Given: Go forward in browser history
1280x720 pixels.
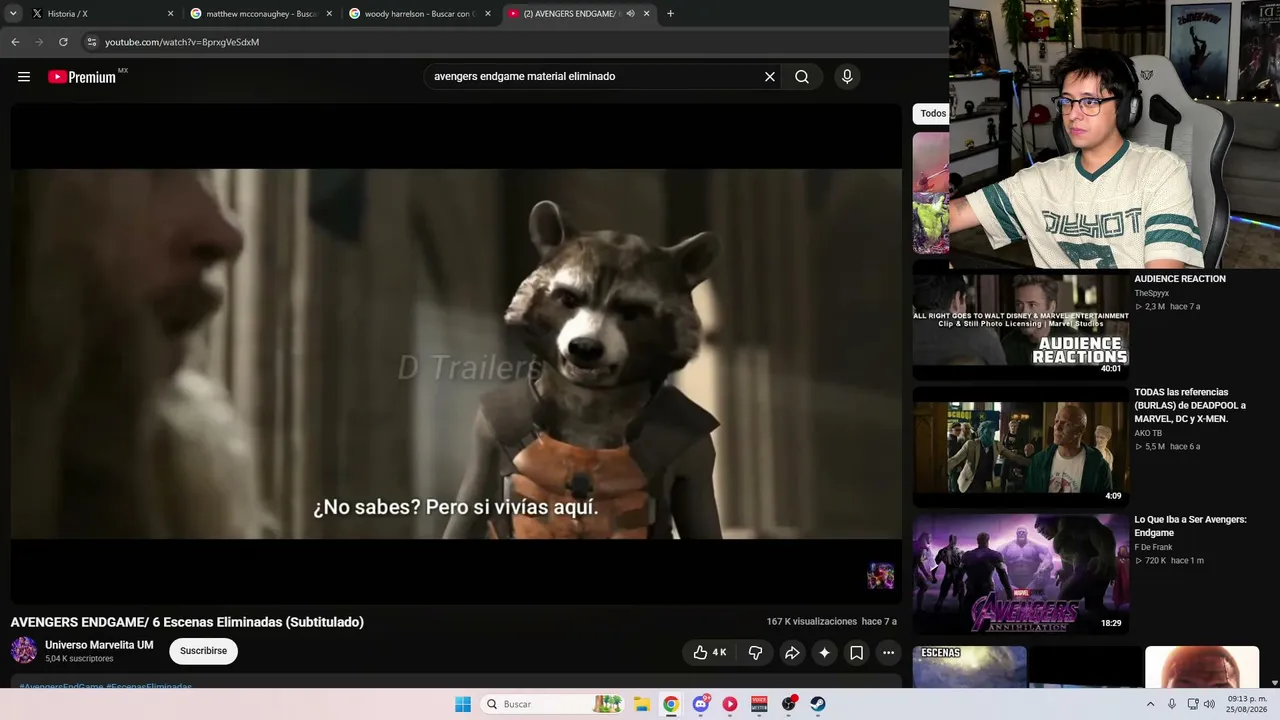Looking at the screenshot, I should click(x=39, y=42).
